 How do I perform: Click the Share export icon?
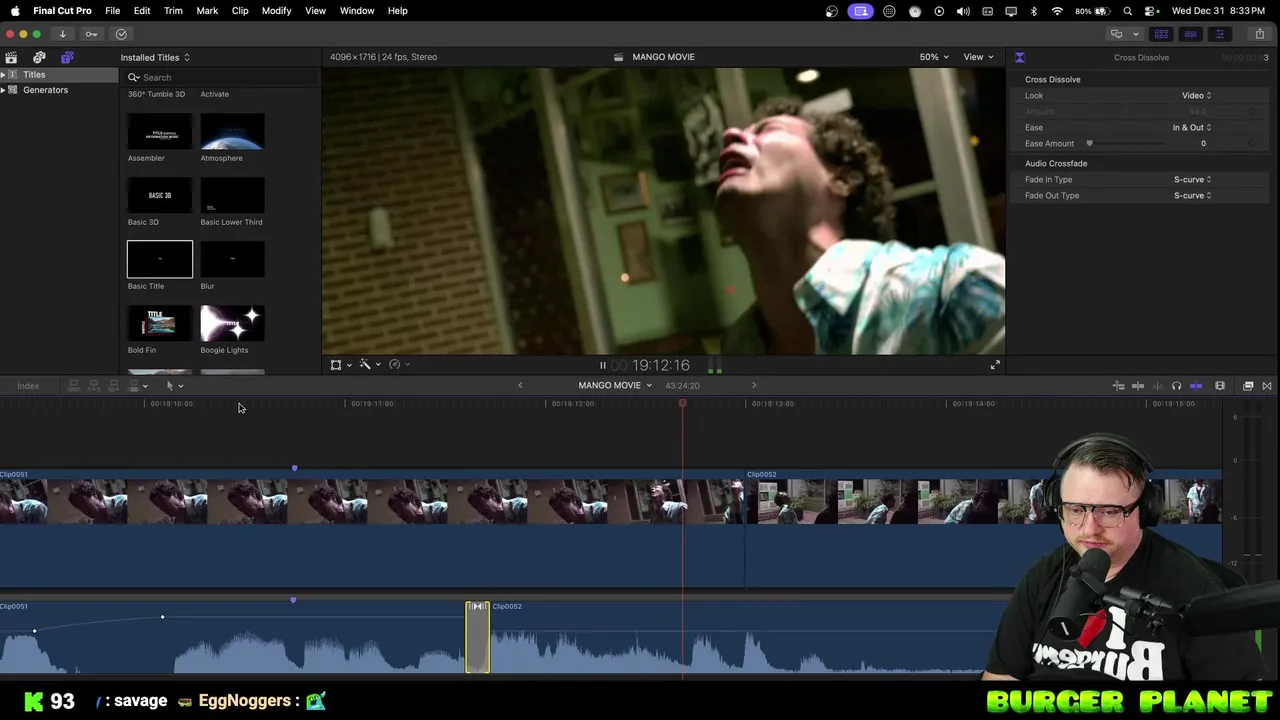pos(1260,34)
